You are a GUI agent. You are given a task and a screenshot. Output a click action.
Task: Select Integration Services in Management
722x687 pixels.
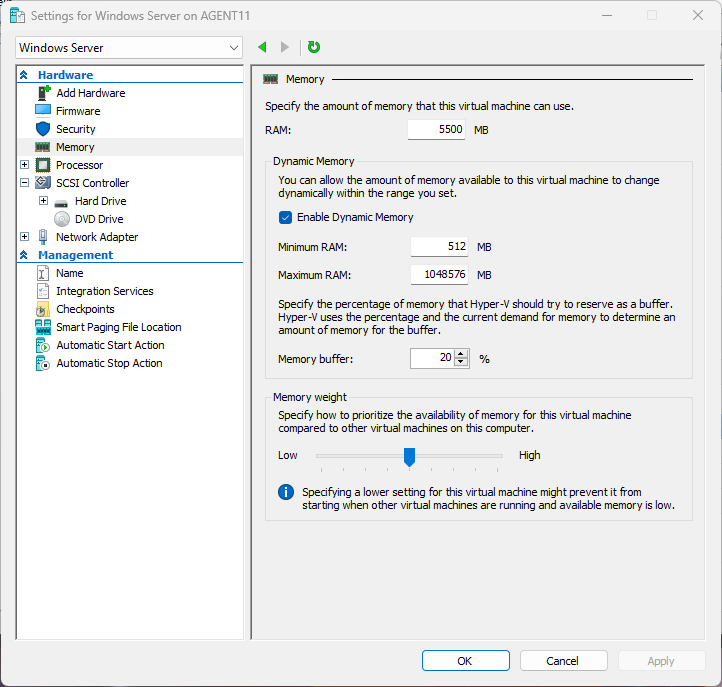pyautogui.click(x=104, y=291)
